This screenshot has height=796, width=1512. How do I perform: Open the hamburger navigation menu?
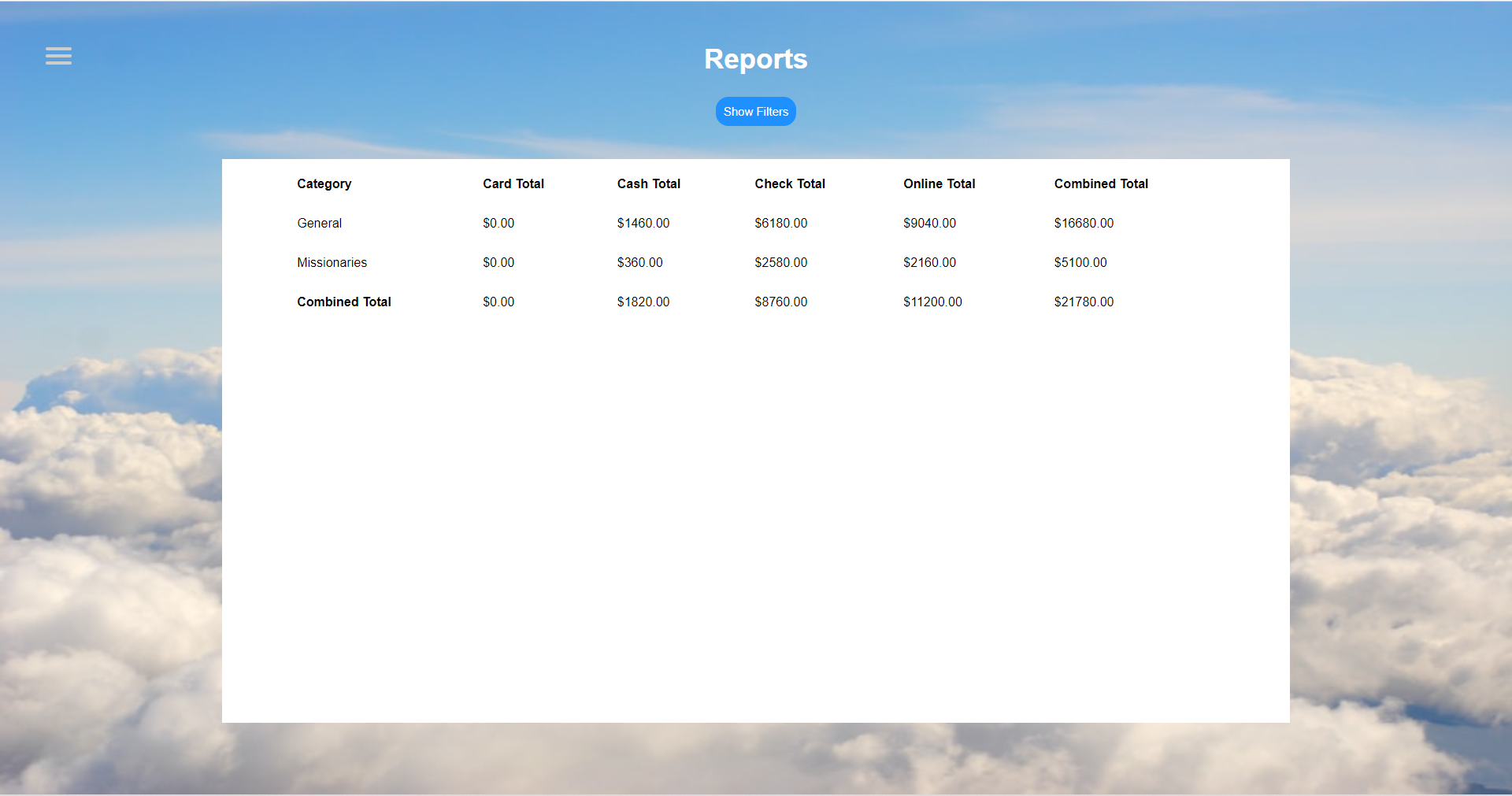point(58,56)
